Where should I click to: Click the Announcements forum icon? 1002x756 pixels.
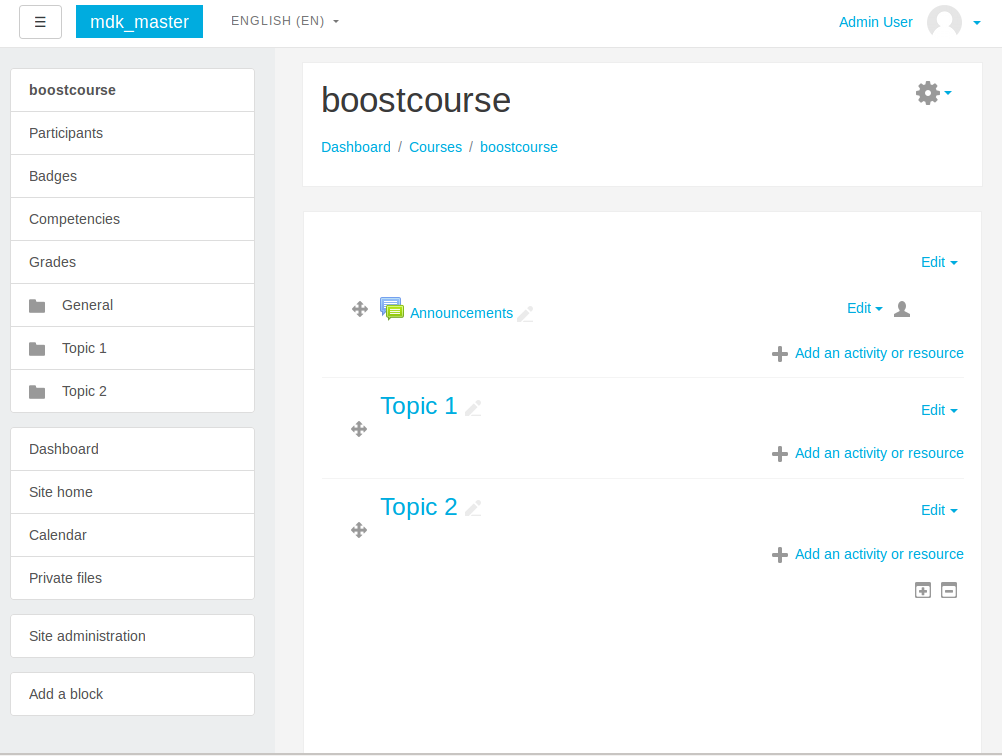click(x=392, y=309)
